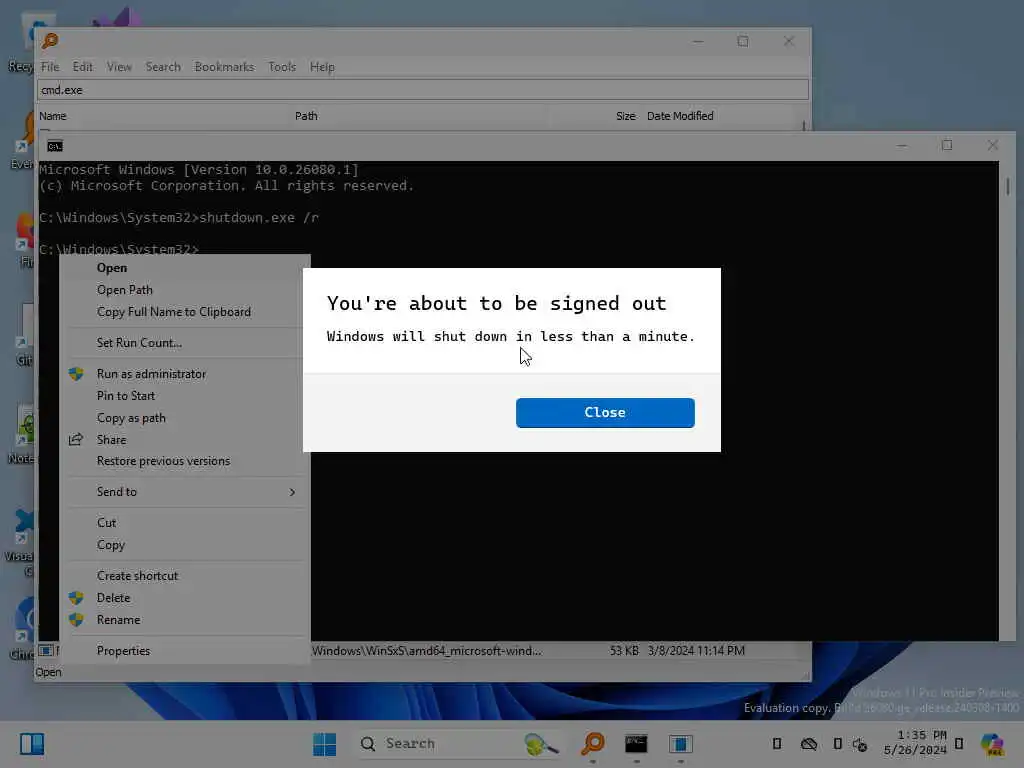Select Rename in the context menu

(118, 620)
